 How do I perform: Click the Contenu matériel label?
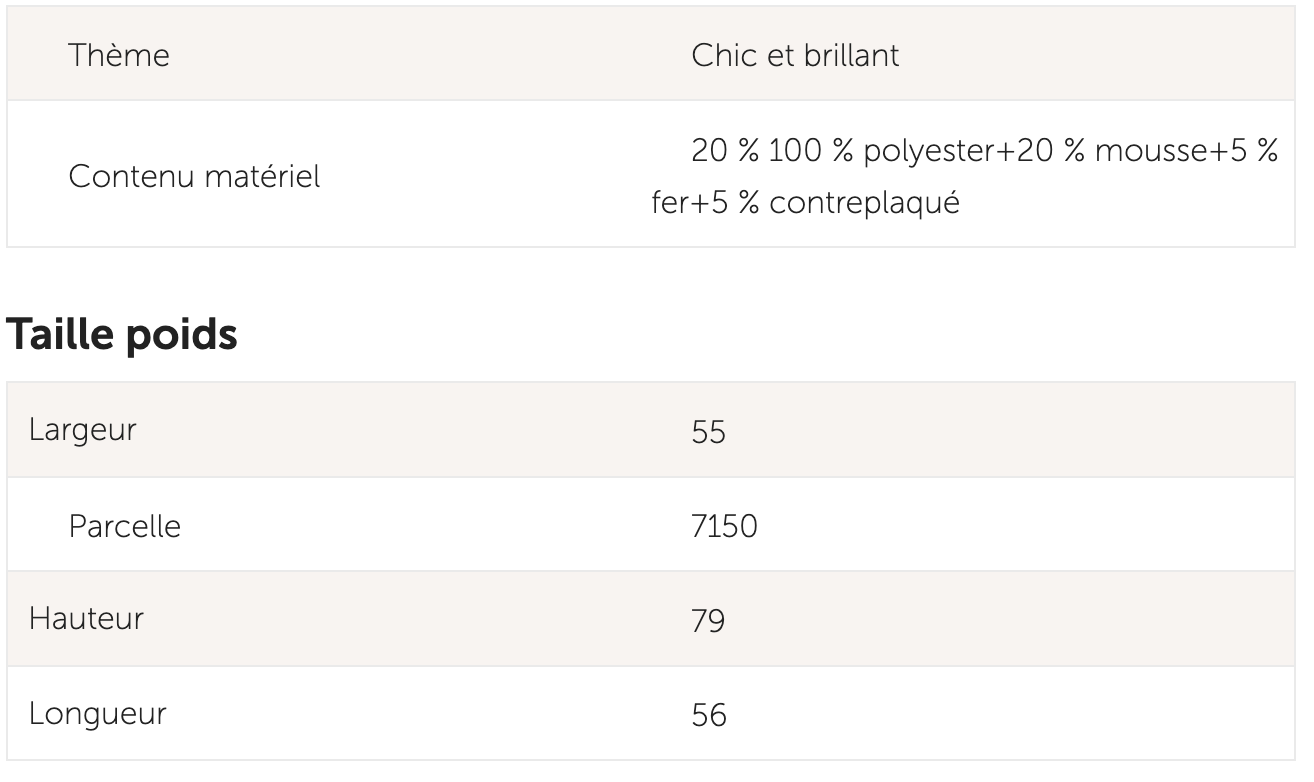pyautogui.click(x=194, y=178)
